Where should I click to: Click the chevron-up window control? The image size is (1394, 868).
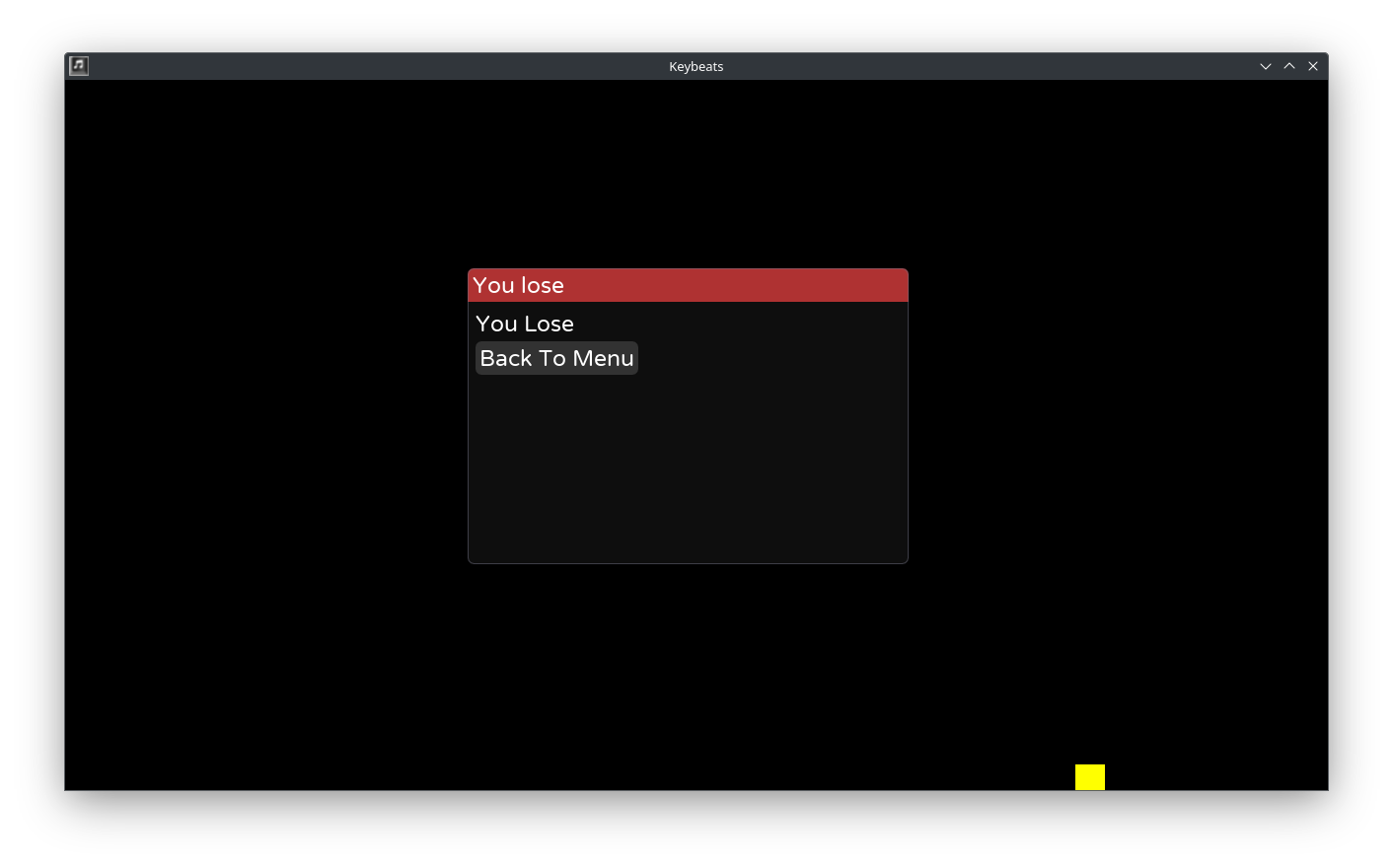click(1289, 66)
